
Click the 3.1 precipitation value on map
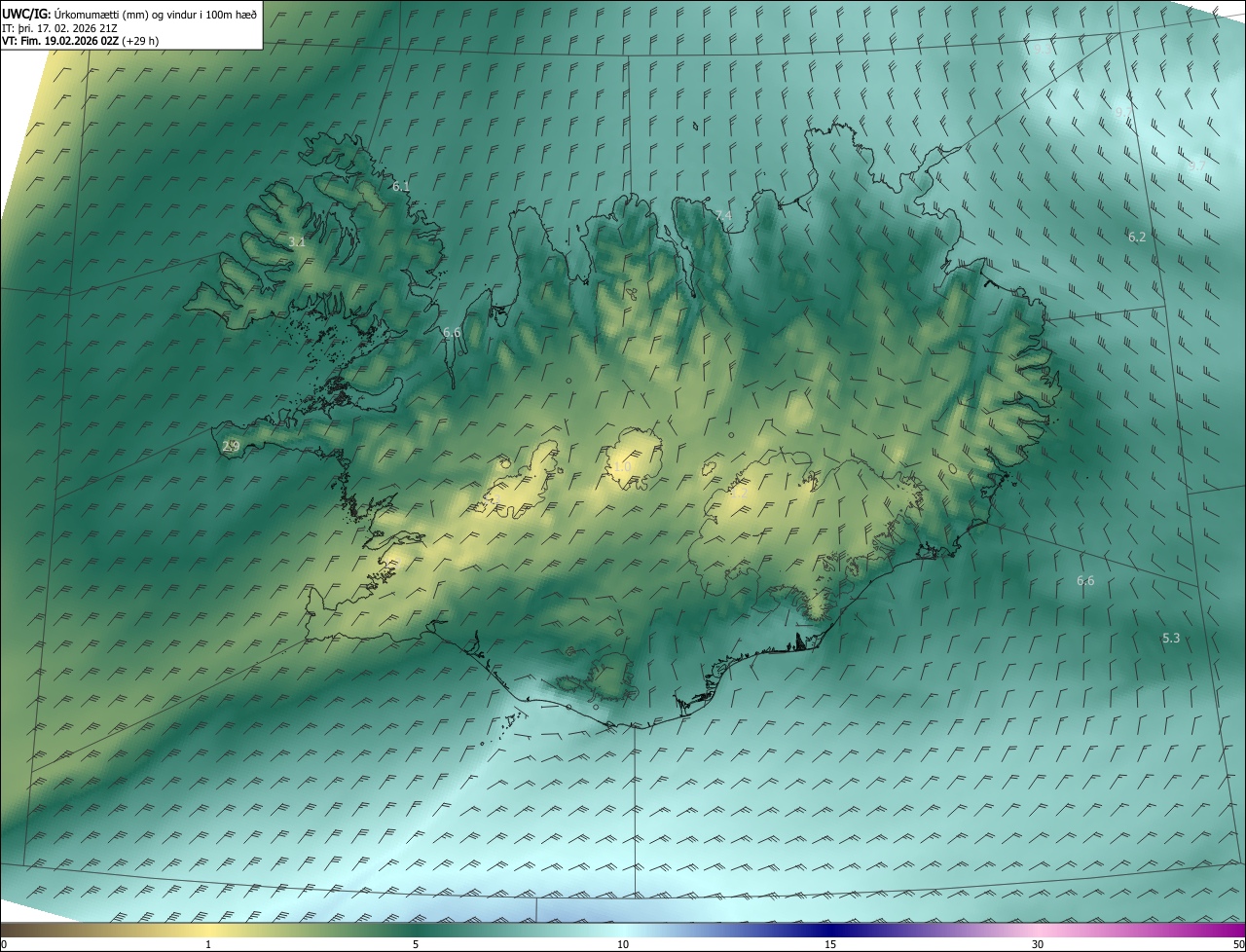coord(297,241)
